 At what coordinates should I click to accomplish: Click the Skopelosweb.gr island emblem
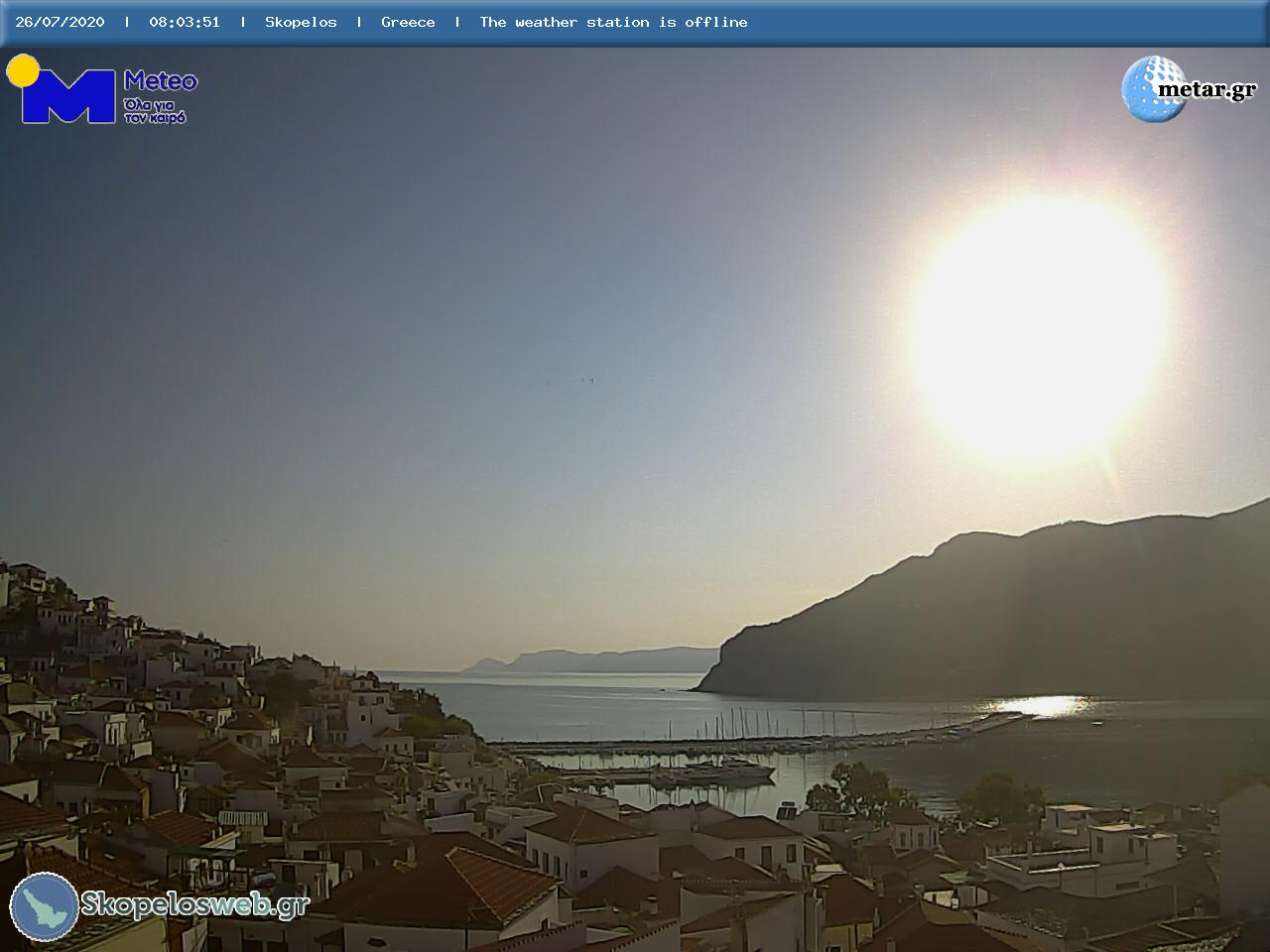45,906
